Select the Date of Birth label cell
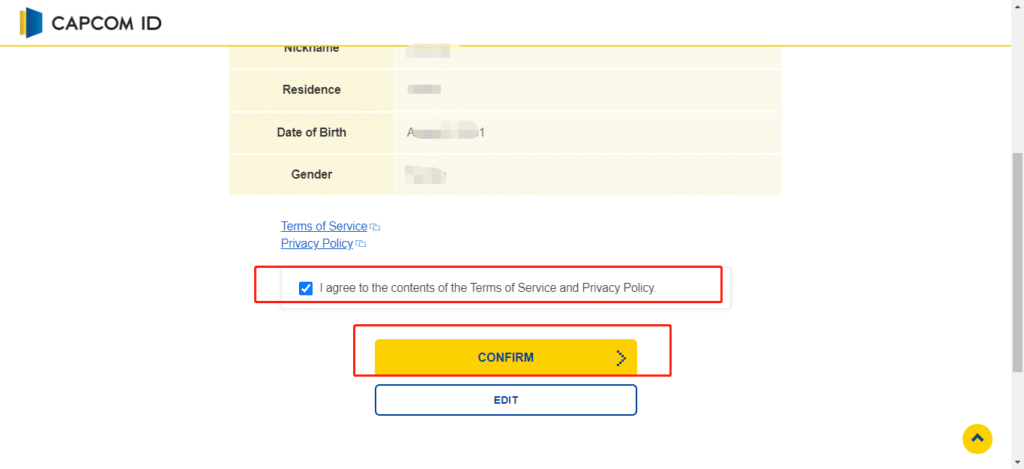 coord(312,132)
